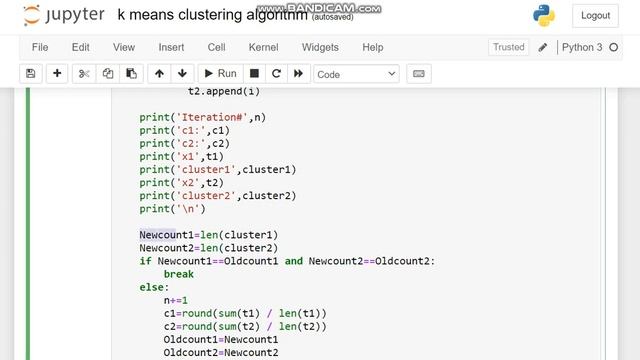Select the cell via its green left border
640x360 pixels.
point(28,224)
